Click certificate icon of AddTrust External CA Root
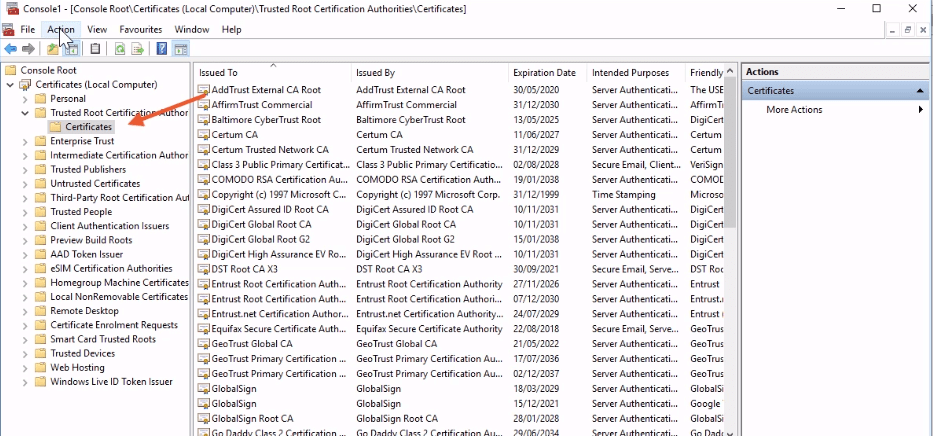 [204, 90]
